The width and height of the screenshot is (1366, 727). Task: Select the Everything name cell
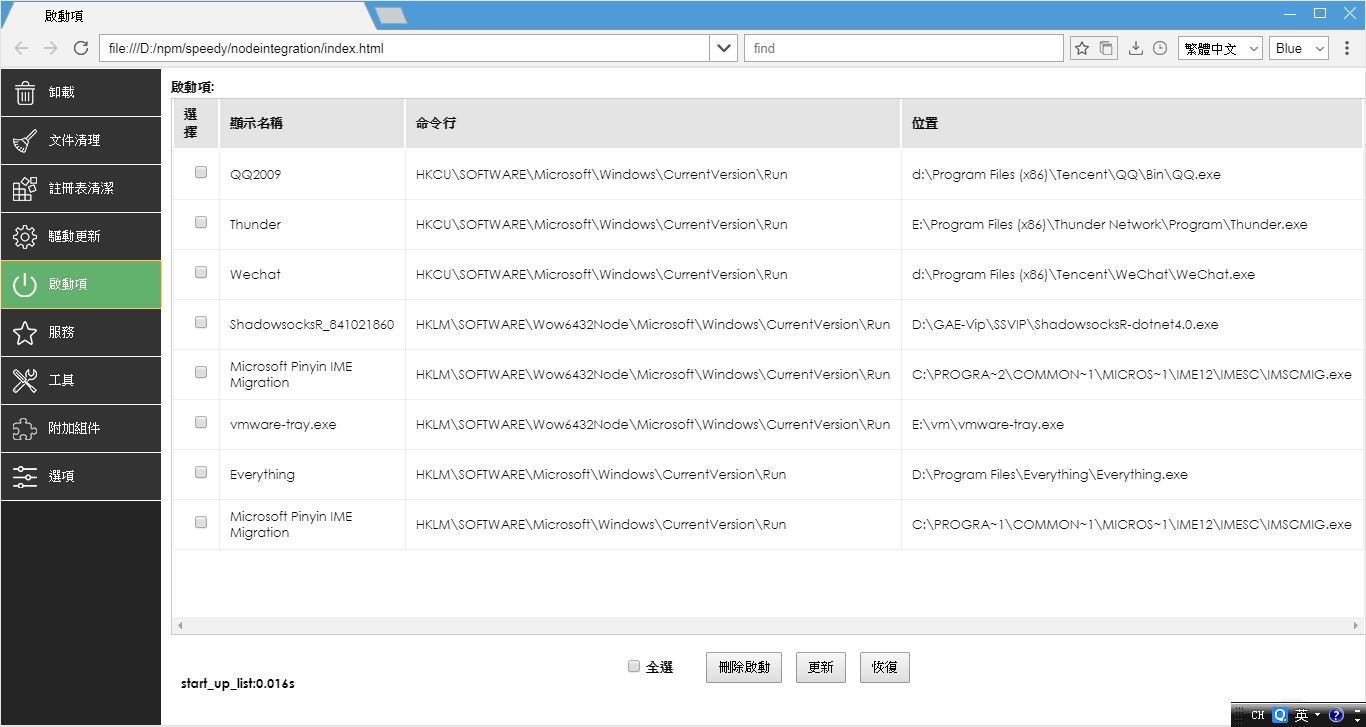[312, 474]
